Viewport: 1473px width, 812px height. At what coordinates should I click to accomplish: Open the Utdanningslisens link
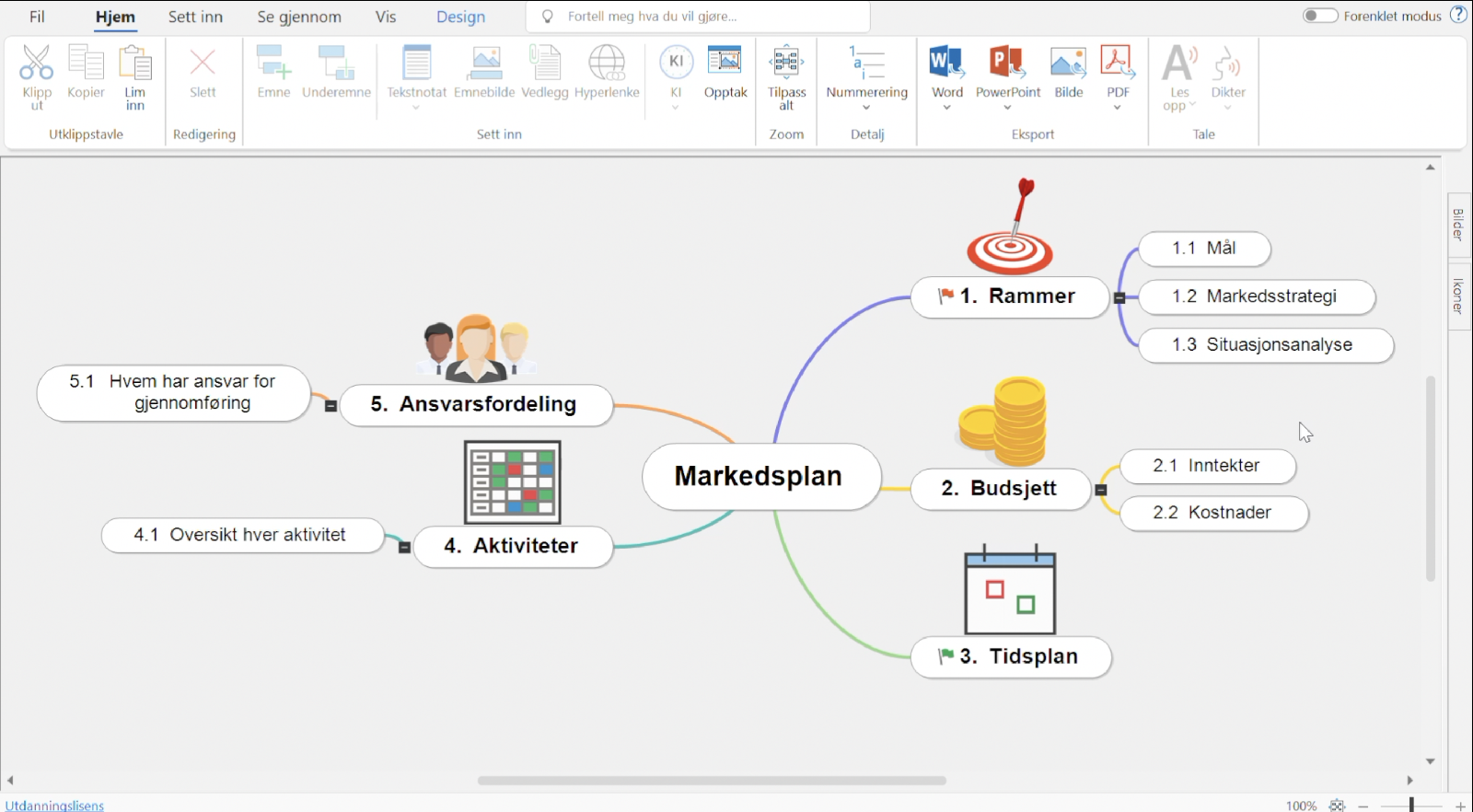coord(55,805)
